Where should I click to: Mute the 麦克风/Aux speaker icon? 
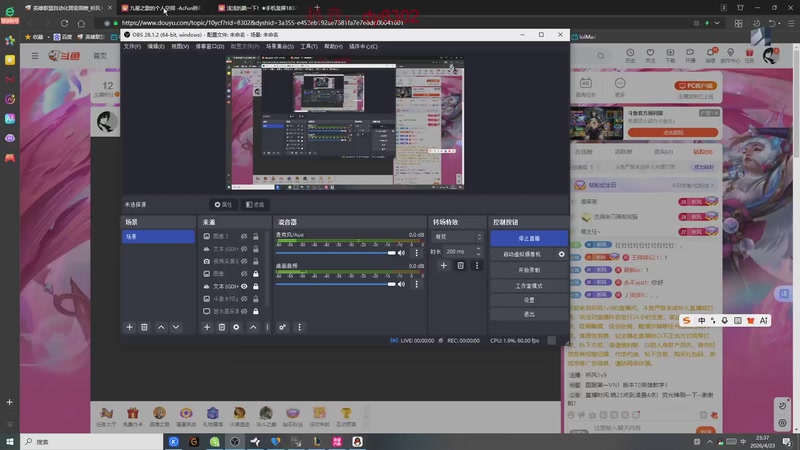(x=402, y=253)
